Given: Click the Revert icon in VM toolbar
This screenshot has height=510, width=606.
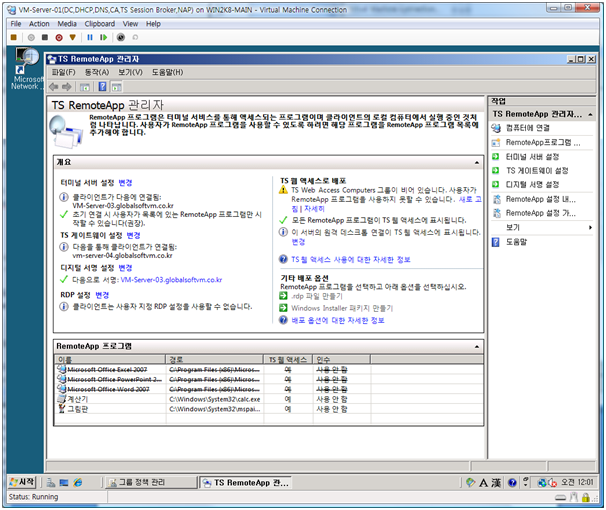Looking at the screenshot, I should [x=135, y=37].
